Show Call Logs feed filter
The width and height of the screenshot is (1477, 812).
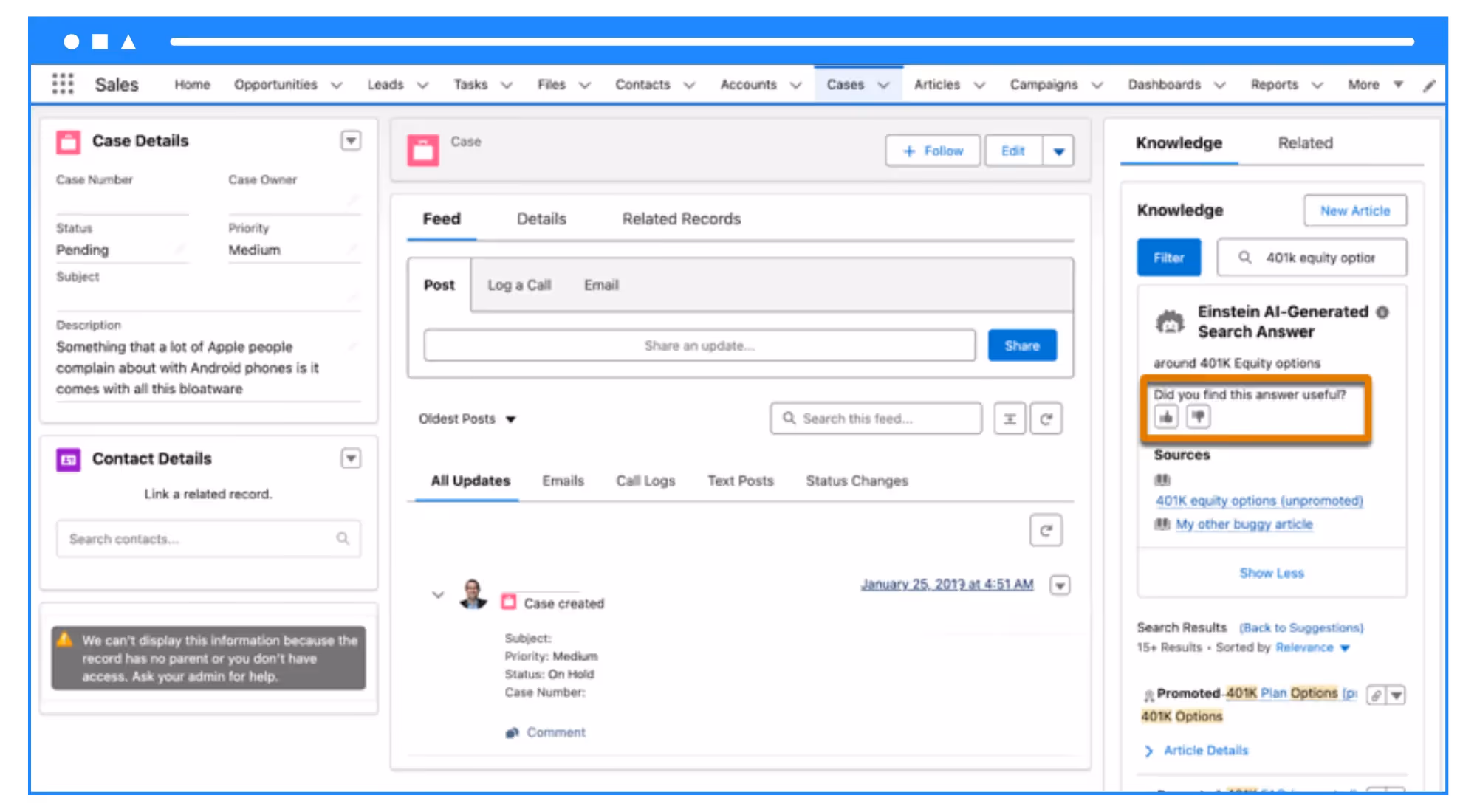[645, 481]
